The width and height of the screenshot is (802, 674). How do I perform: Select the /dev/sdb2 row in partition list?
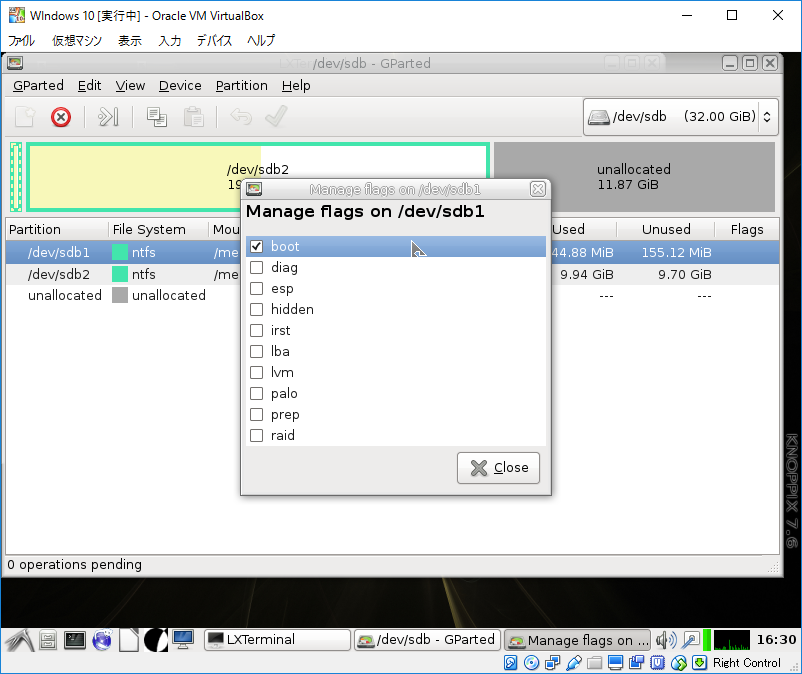coord(392,275)
